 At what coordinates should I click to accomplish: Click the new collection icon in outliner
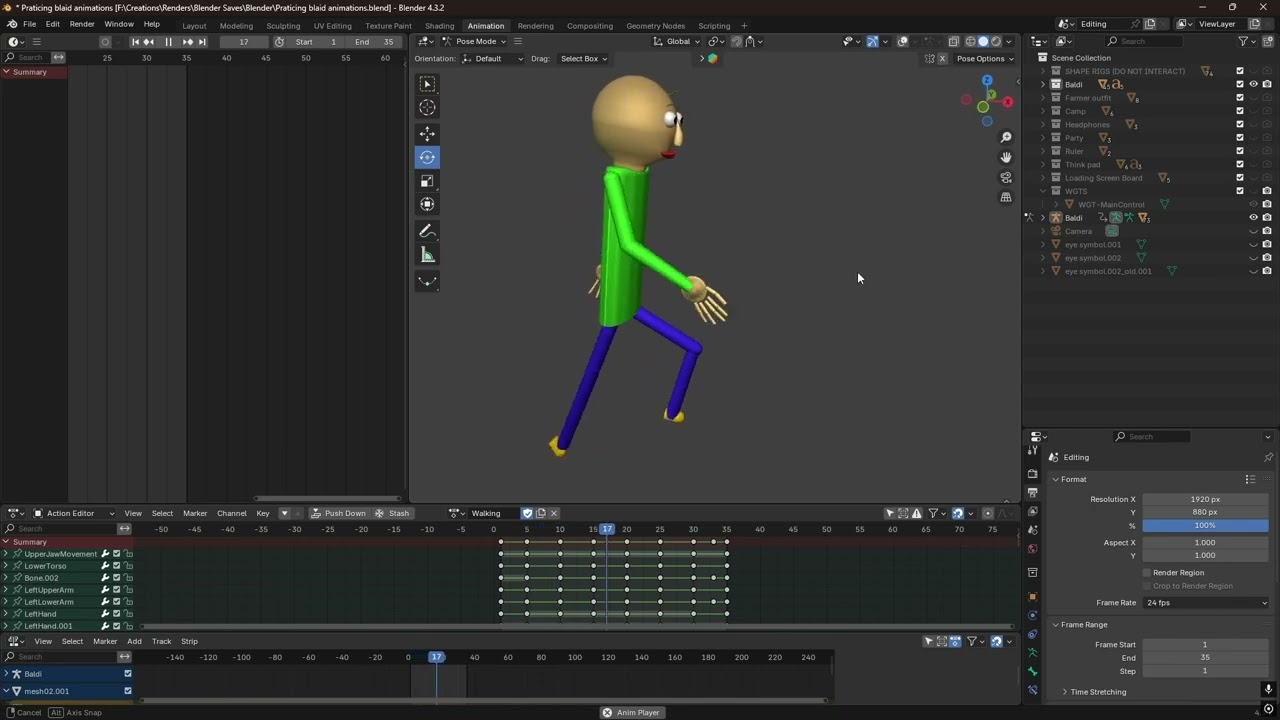coord(1268,41)
